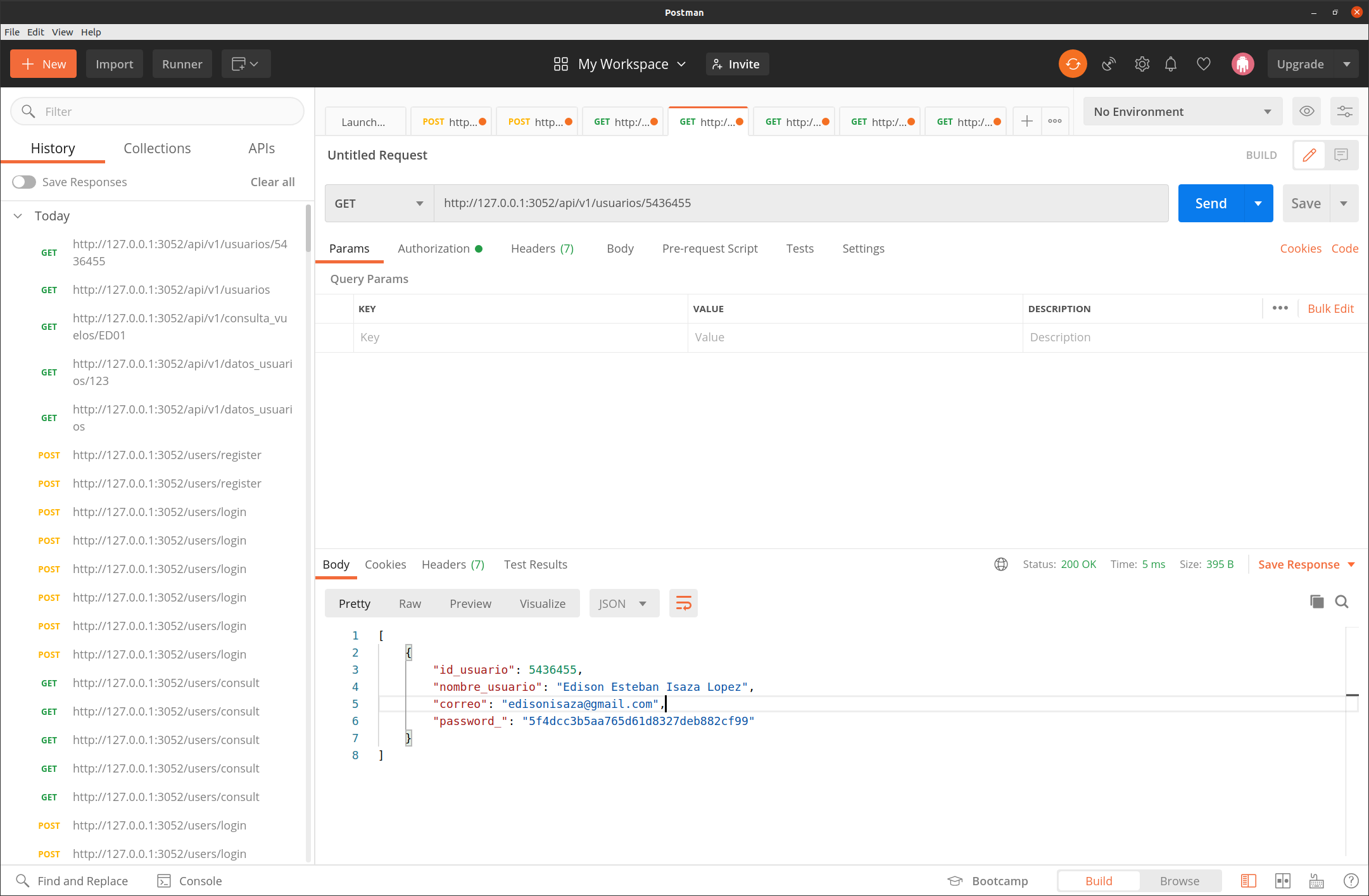Open the JSON format dropdown
Image resolution: width=1369 pixels, height=896 pixels.
pyautogui.click(x=624, y=603)
